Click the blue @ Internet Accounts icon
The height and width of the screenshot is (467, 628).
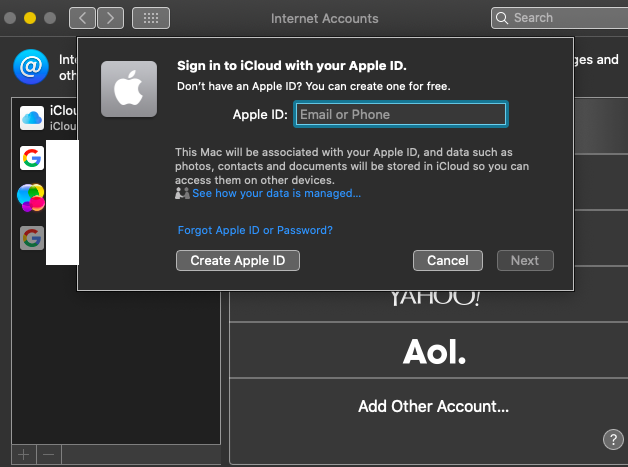tap(31, 66)
